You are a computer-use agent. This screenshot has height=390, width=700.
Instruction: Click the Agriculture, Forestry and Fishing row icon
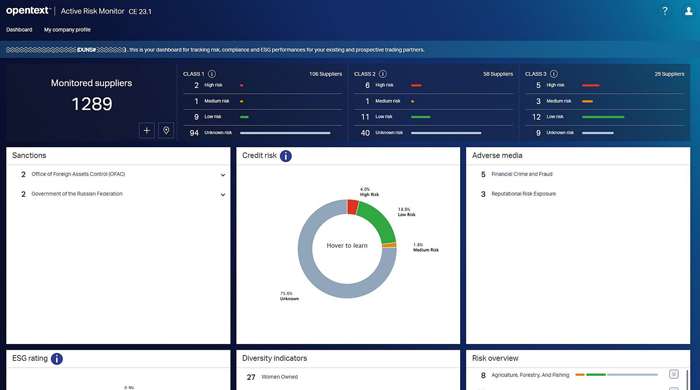(674, 374)
